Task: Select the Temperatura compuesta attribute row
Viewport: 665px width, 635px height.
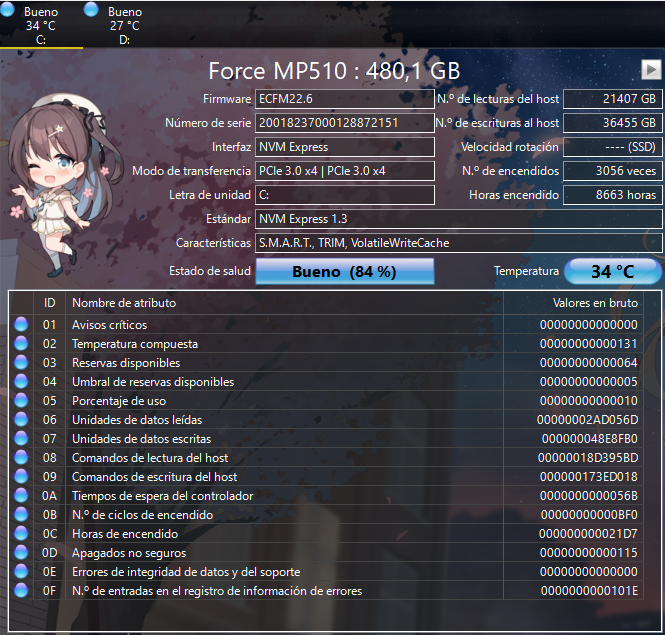Action: coord(326,344)
